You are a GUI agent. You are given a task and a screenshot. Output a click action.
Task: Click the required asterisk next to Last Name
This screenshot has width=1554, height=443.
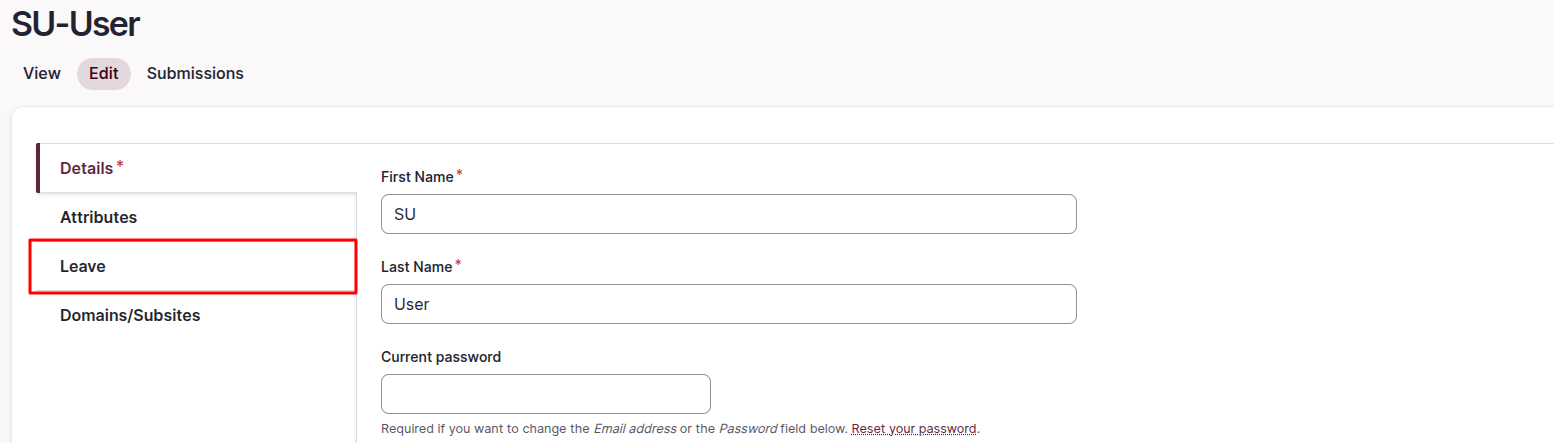point(458,263)
